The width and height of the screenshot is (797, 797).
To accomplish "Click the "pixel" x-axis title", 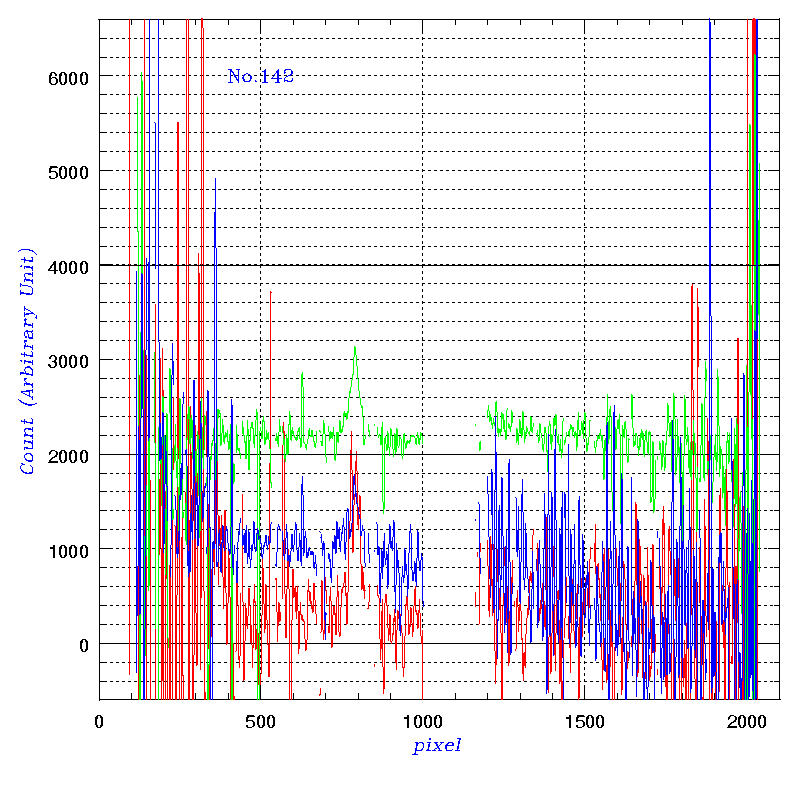I will coord(437,746).
